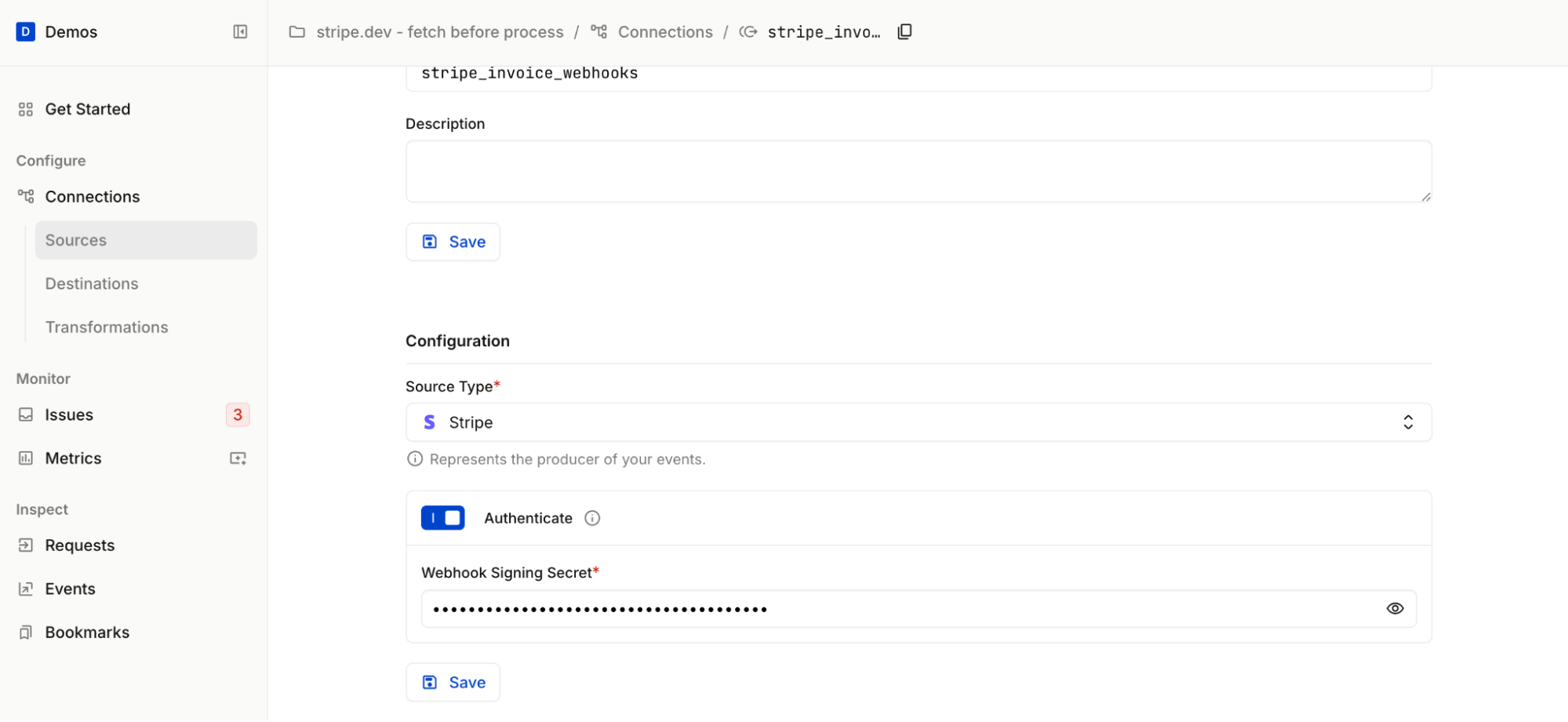Click the Demos workspace logo icon
Image resolution: width=1568 pixels, height=722 pixels.
[26, 32]
